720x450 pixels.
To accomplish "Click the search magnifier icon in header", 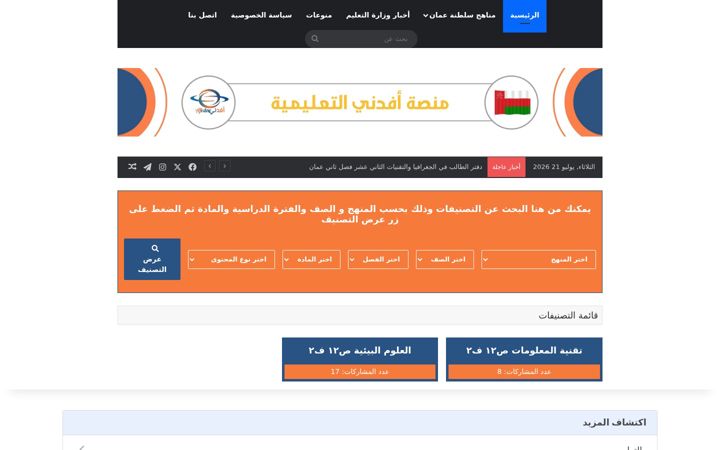I will tap(315, 39).
